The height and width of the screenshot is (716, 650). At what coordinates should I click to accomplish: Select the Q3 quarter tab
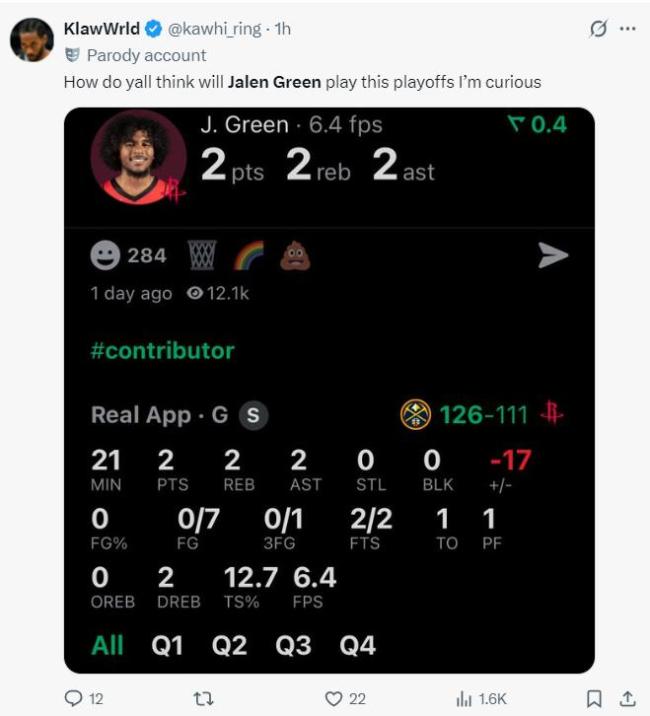(293, 646)
